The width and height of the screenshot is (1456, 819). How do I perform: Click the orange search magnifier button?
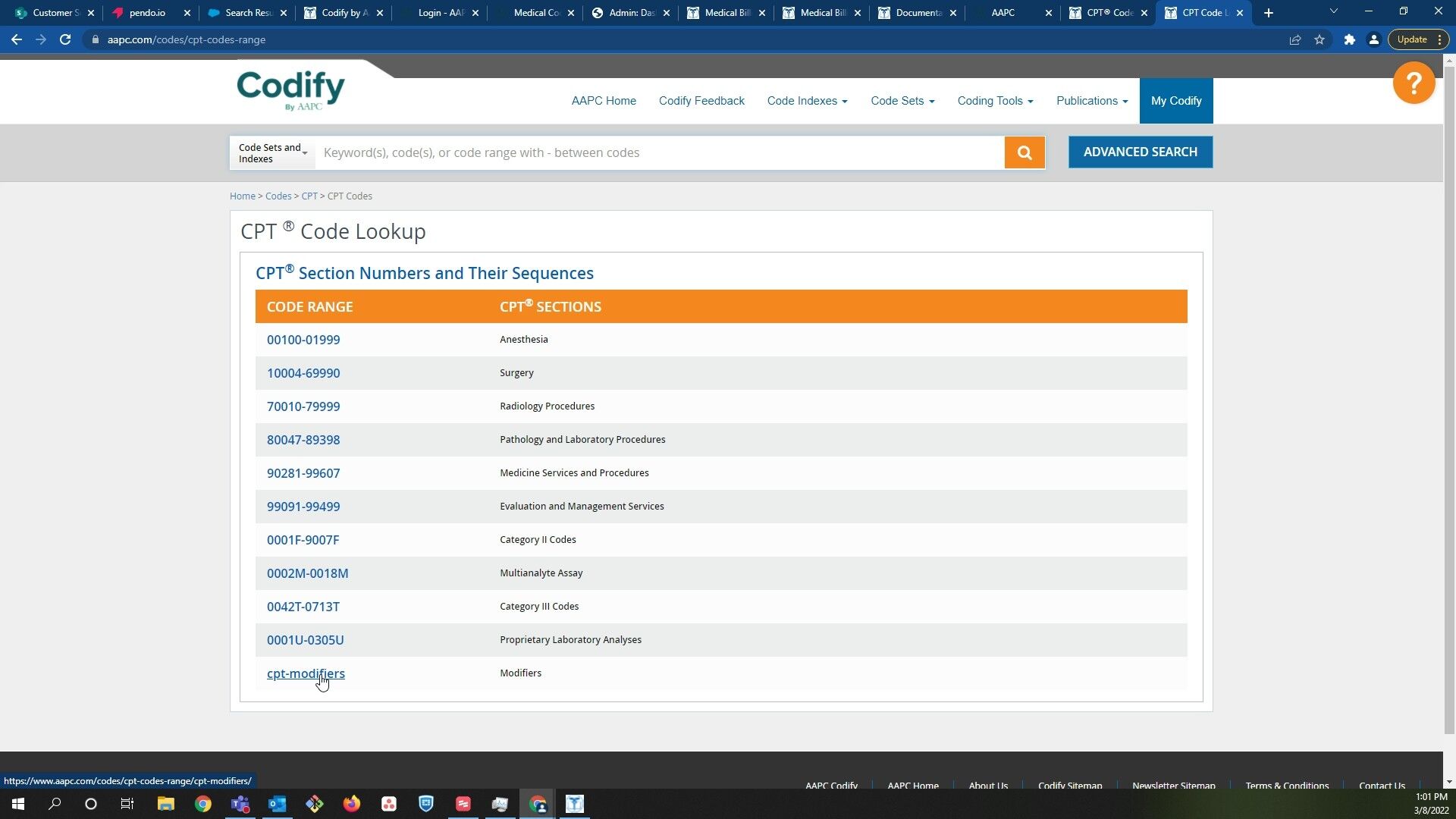[x=1025, y=152]
